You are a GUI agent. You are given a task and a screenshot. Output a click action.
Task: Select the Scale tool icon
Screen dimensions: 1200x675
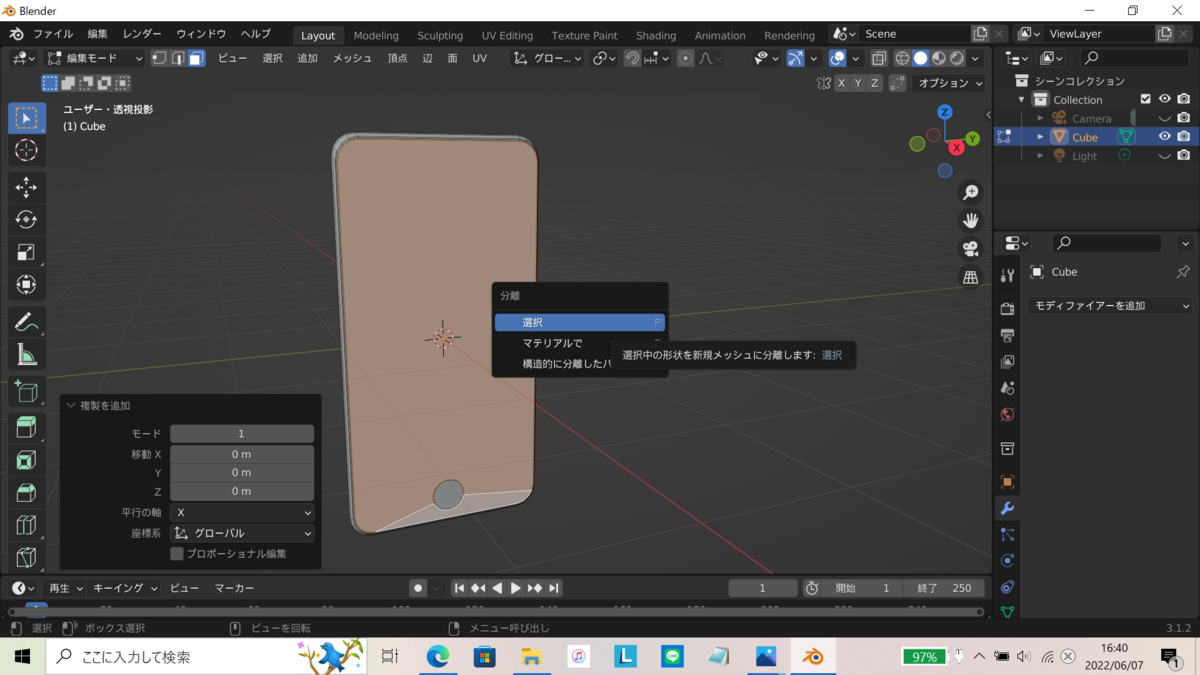27,253
